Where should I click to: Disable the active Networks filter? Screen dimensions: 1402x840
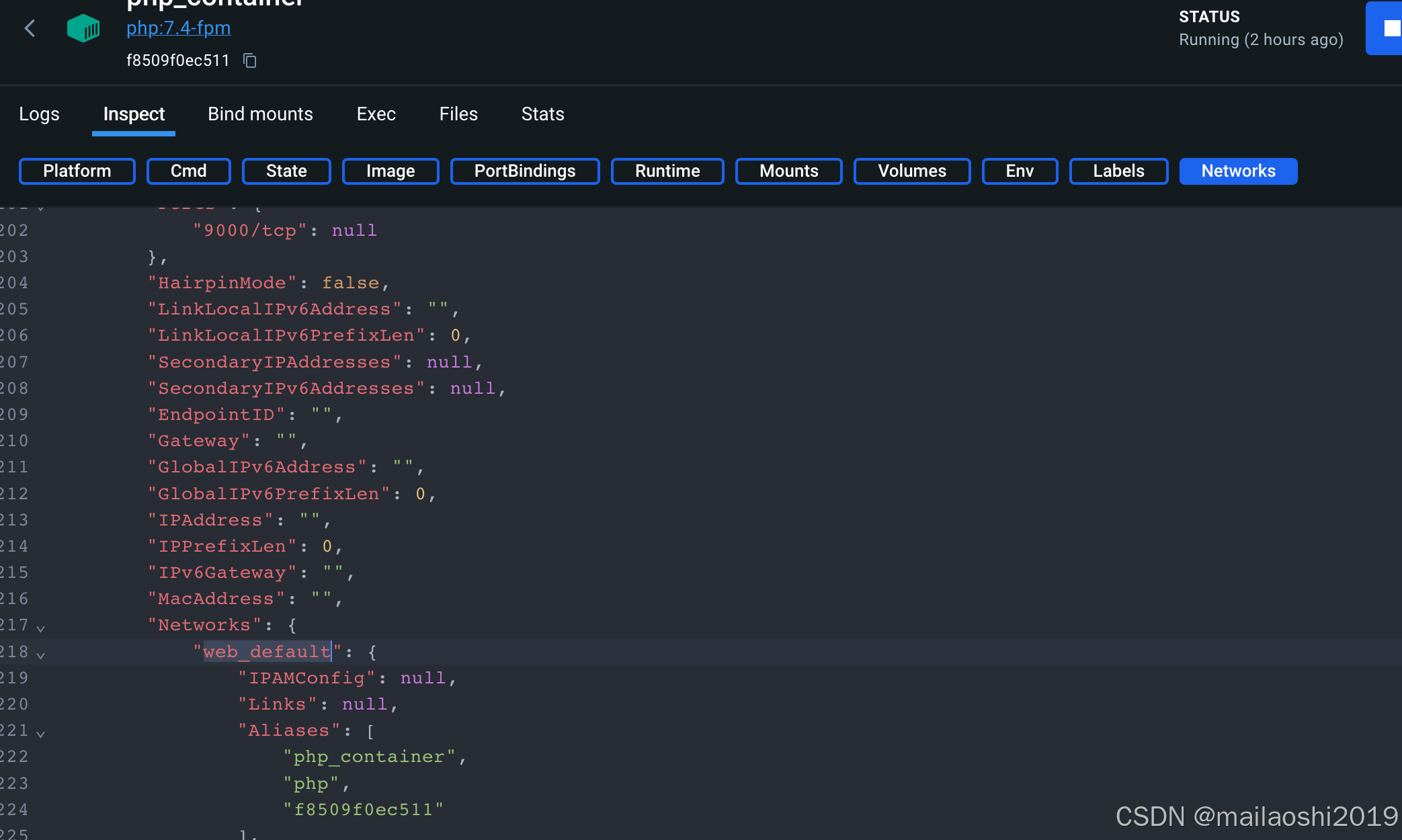(1238, 171)
